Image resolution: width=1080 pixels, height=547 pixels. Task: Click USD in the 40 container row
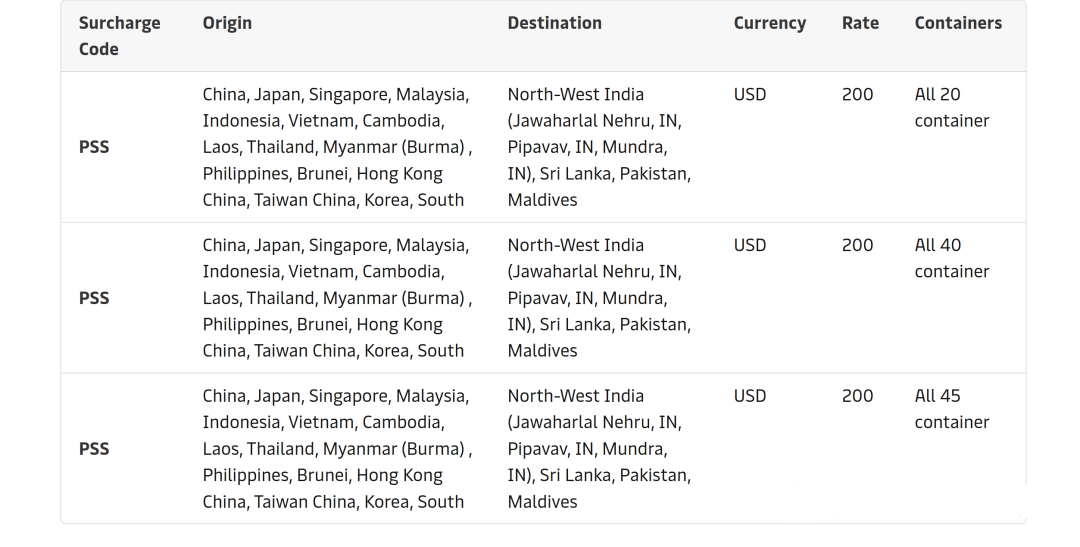750,245
